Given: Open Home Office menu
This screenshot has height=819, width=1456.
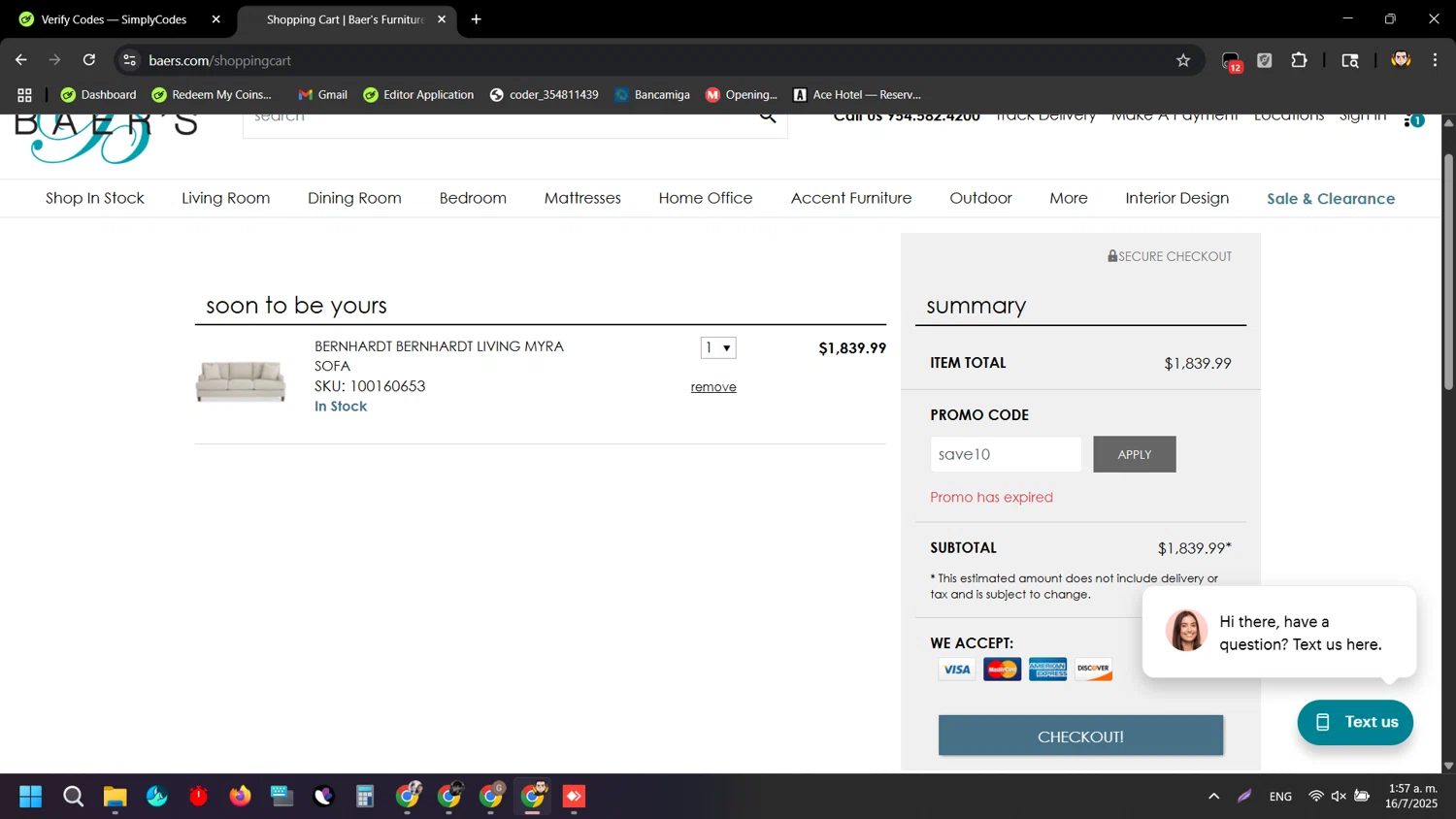Looking at the screenshot, I should (x=706, y=198).
